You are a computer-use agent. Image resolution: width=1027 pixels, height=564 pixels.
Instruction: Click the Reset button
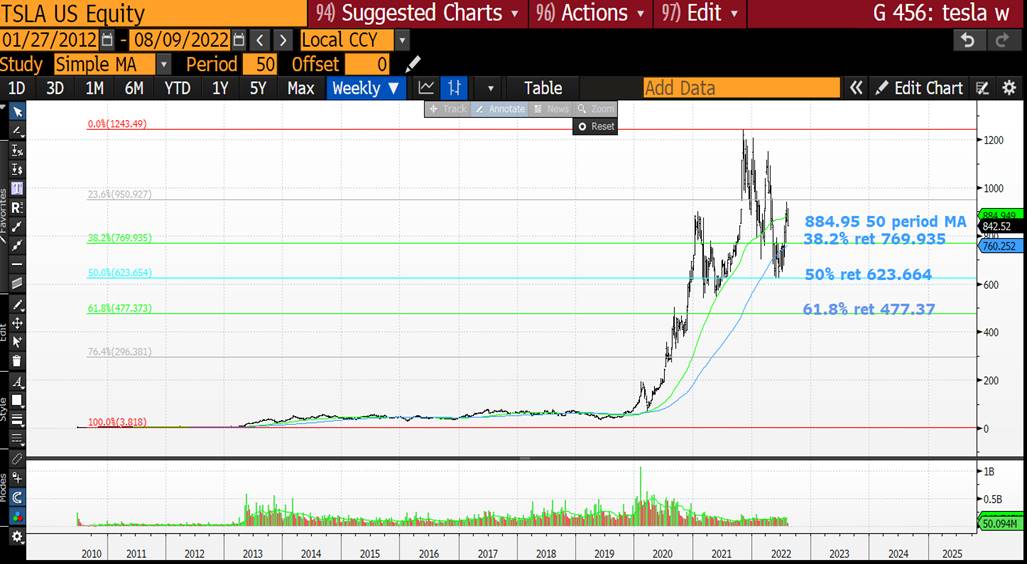tap(595, 126)
